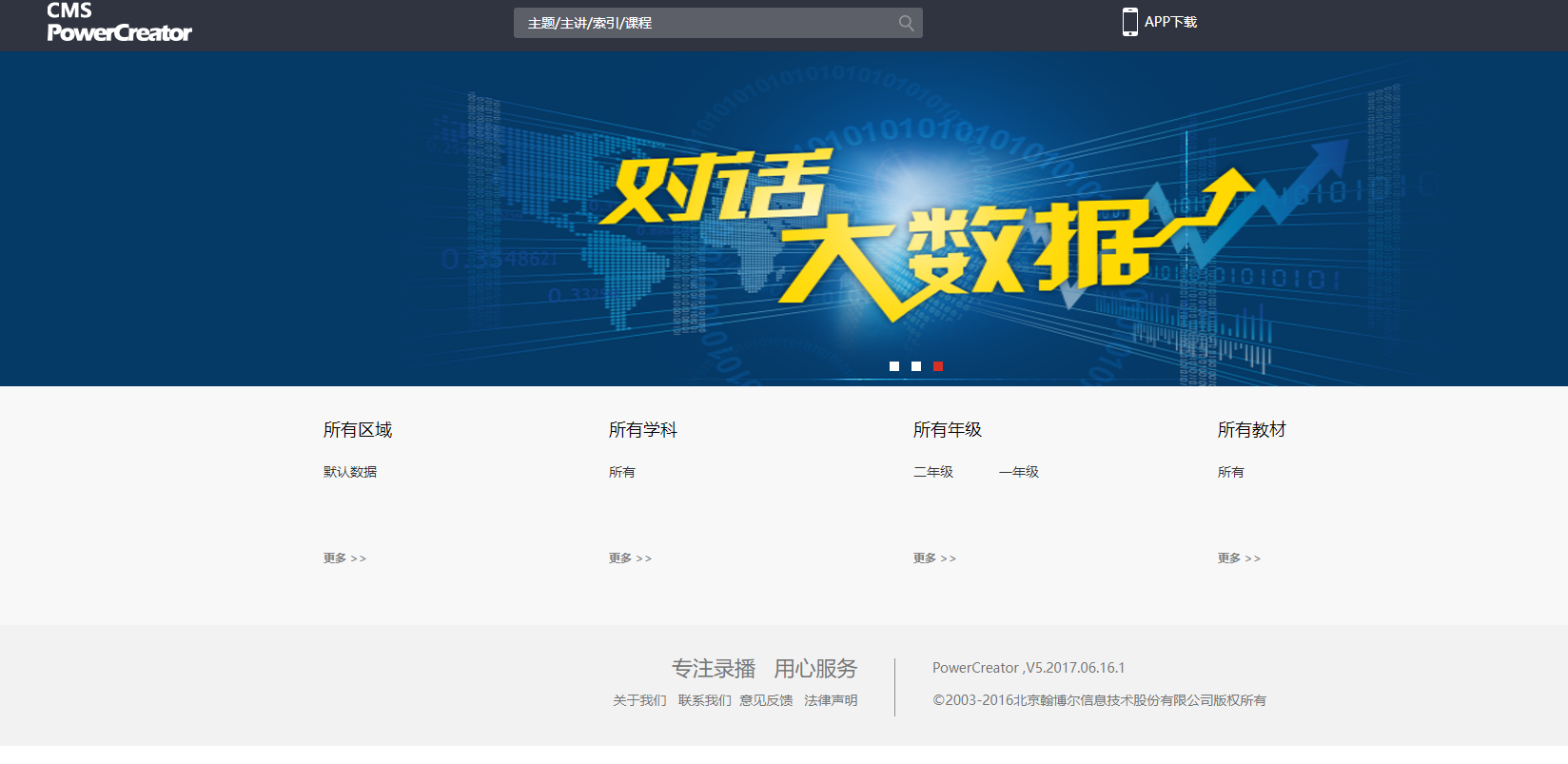Select 所有 under 所有教材

click(x=1231, y=472)
